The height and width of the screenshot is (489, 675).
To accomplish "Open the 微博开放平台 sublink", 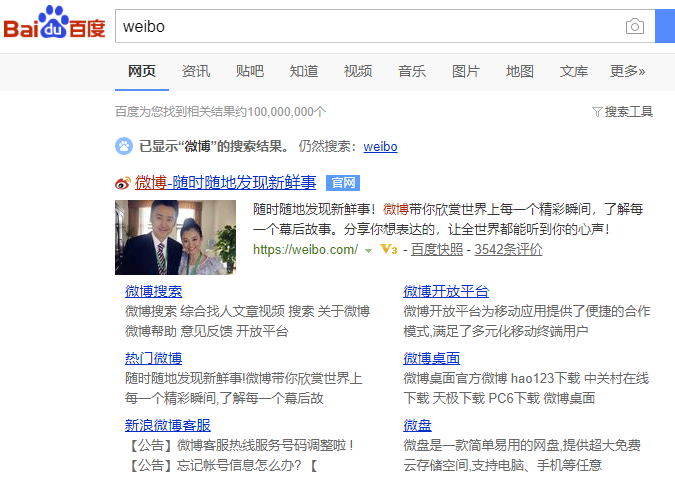I will [x=446, y=291].
